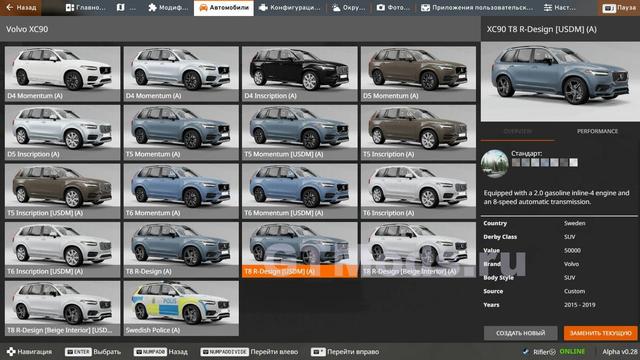Image resolution: width=640 pixels, height=360 pixels.
Task: Open the Конфигурация vehicle tab
Action: (x=290, y=8)
